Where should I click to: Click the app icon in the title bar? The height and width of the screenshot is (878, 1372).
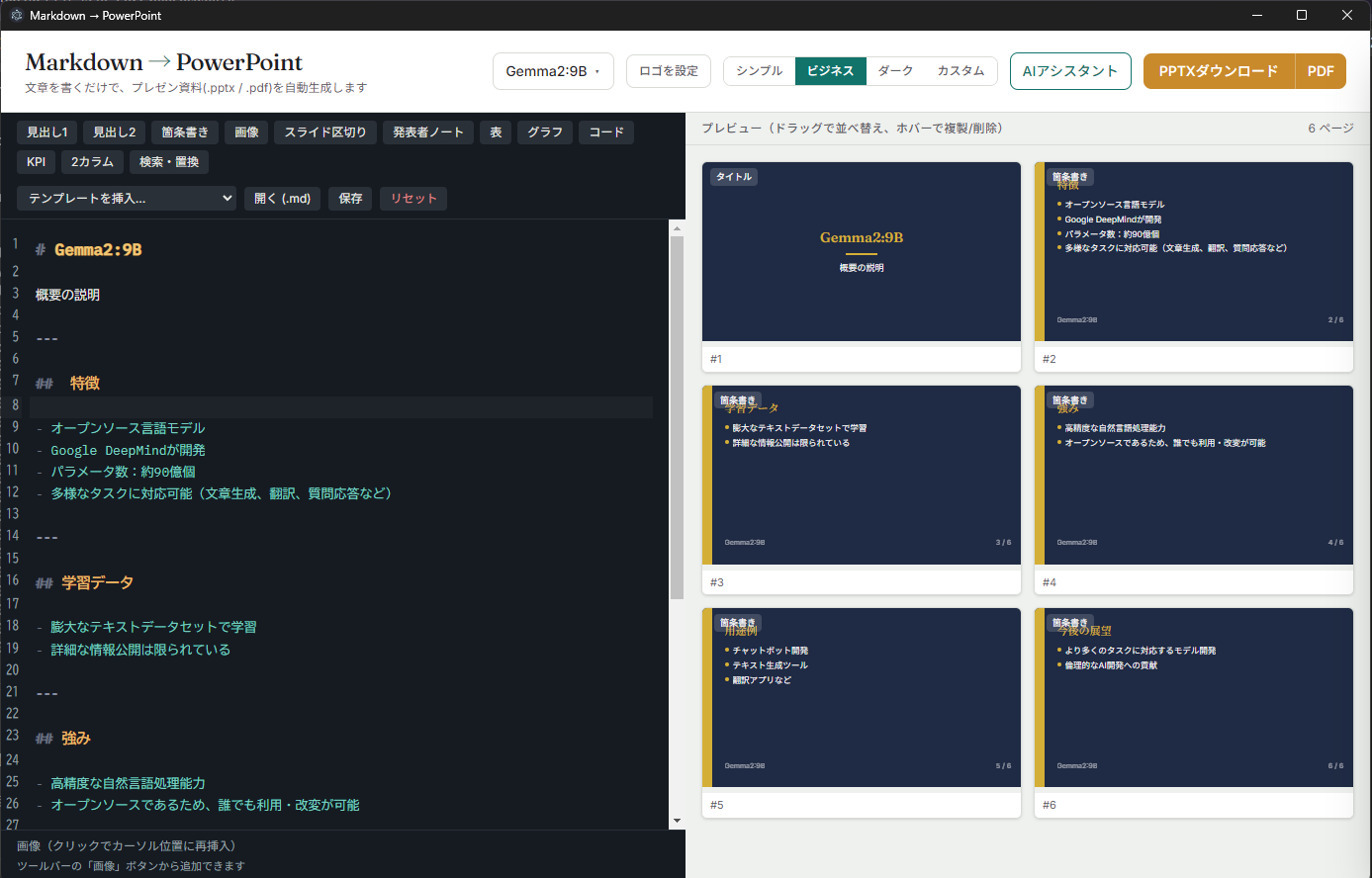16,16
